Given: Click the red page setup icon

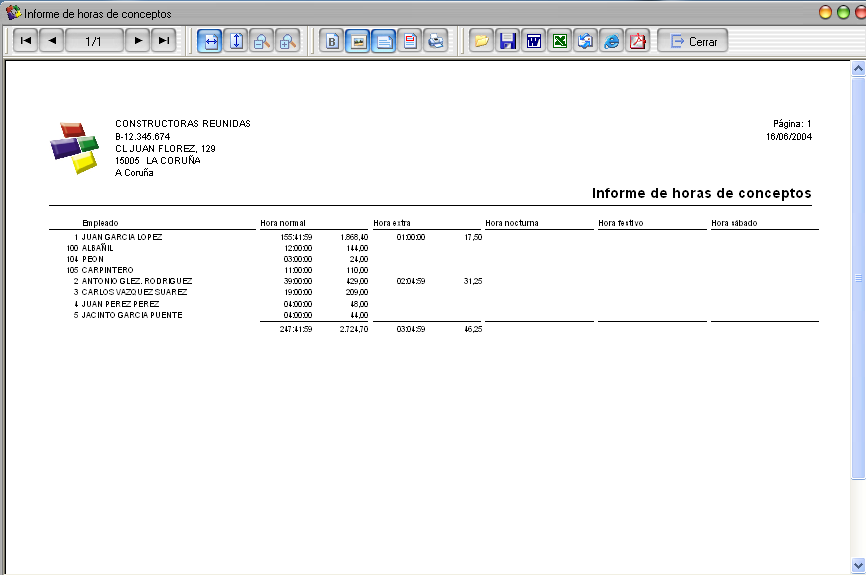Looking at the screenshot, I should click(x=410, y=41).
